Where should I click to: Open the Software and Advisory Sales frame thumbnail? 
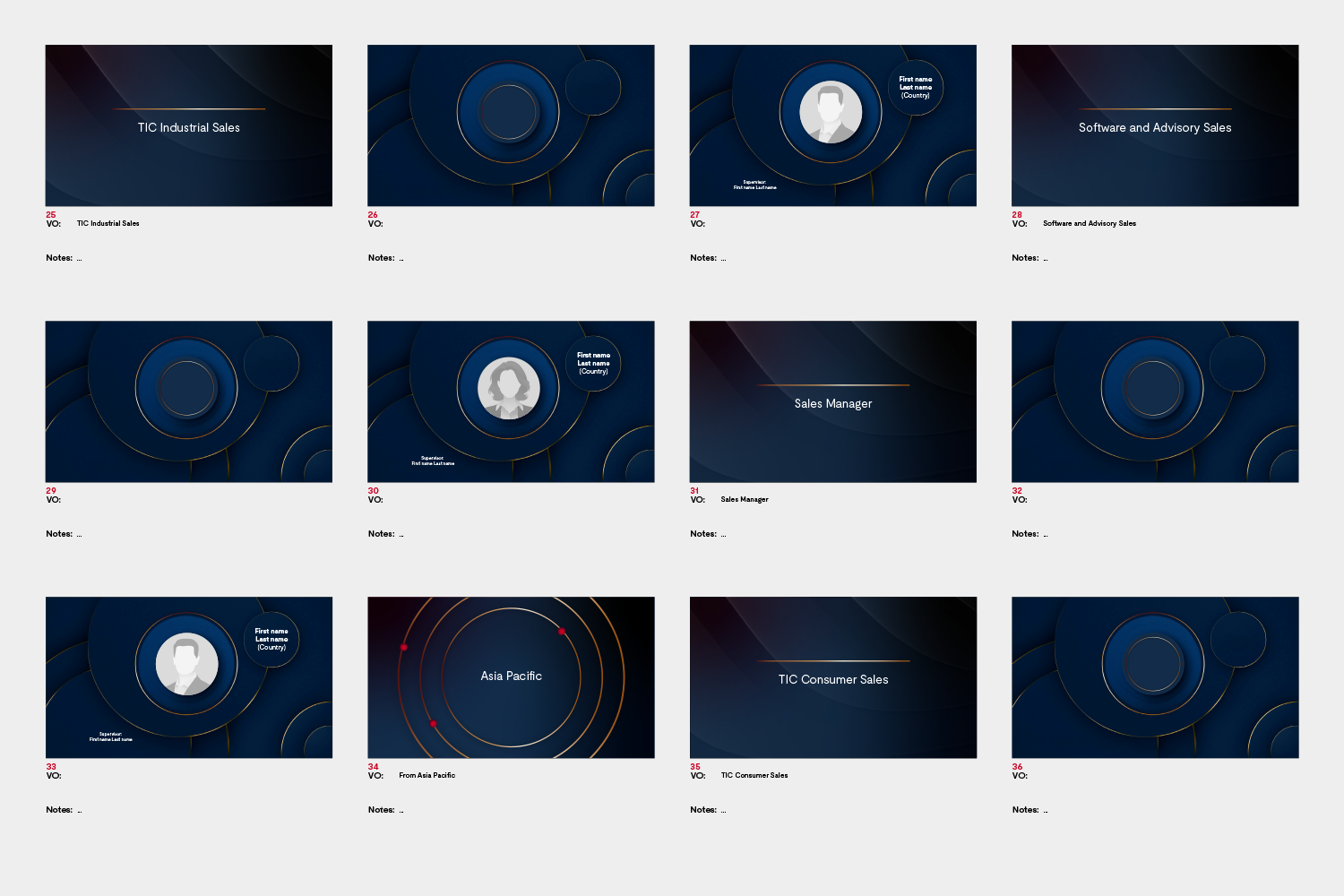coord(1155,125)
